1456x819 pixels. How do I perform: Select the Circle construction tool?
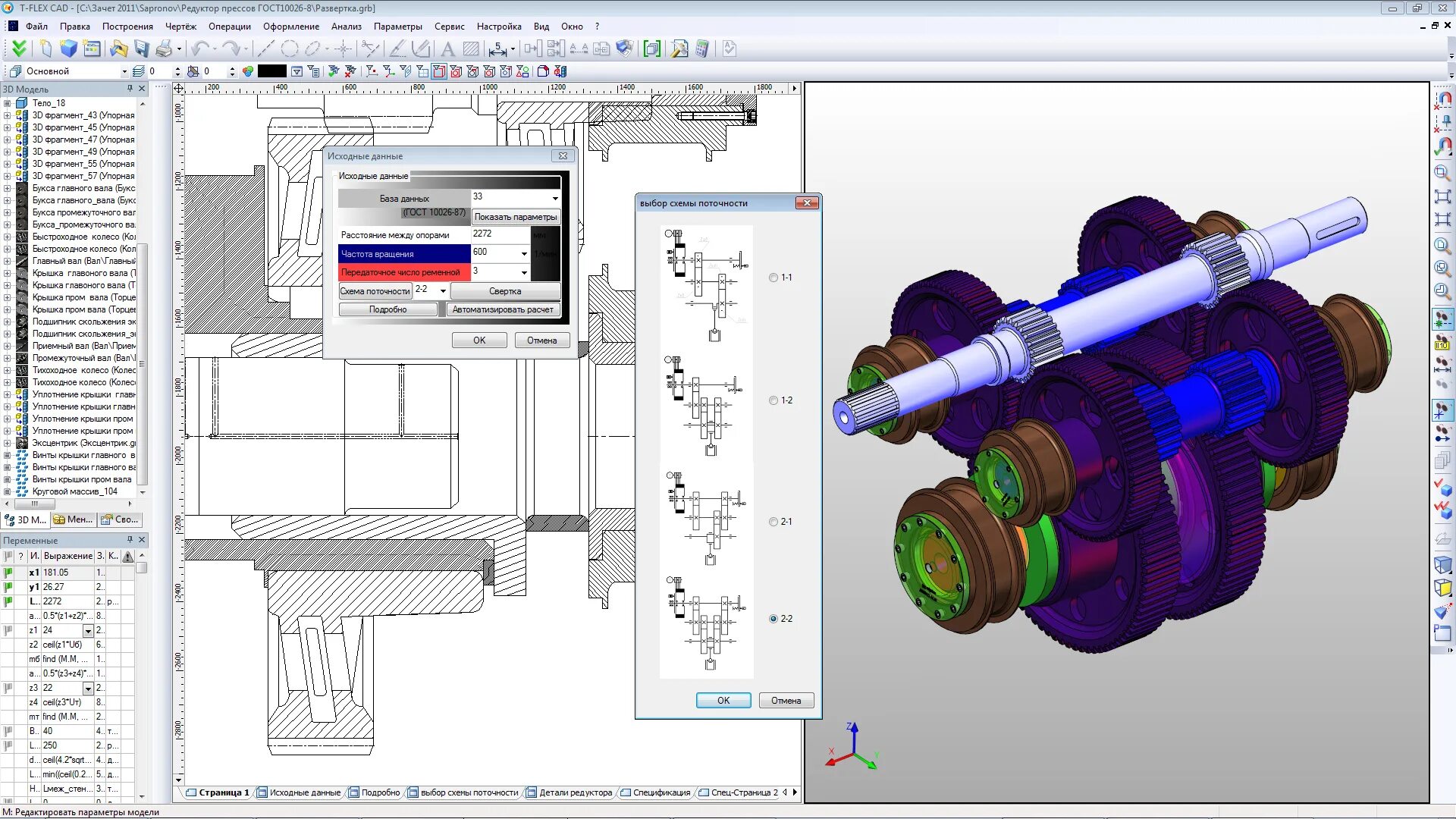point(289,49)
